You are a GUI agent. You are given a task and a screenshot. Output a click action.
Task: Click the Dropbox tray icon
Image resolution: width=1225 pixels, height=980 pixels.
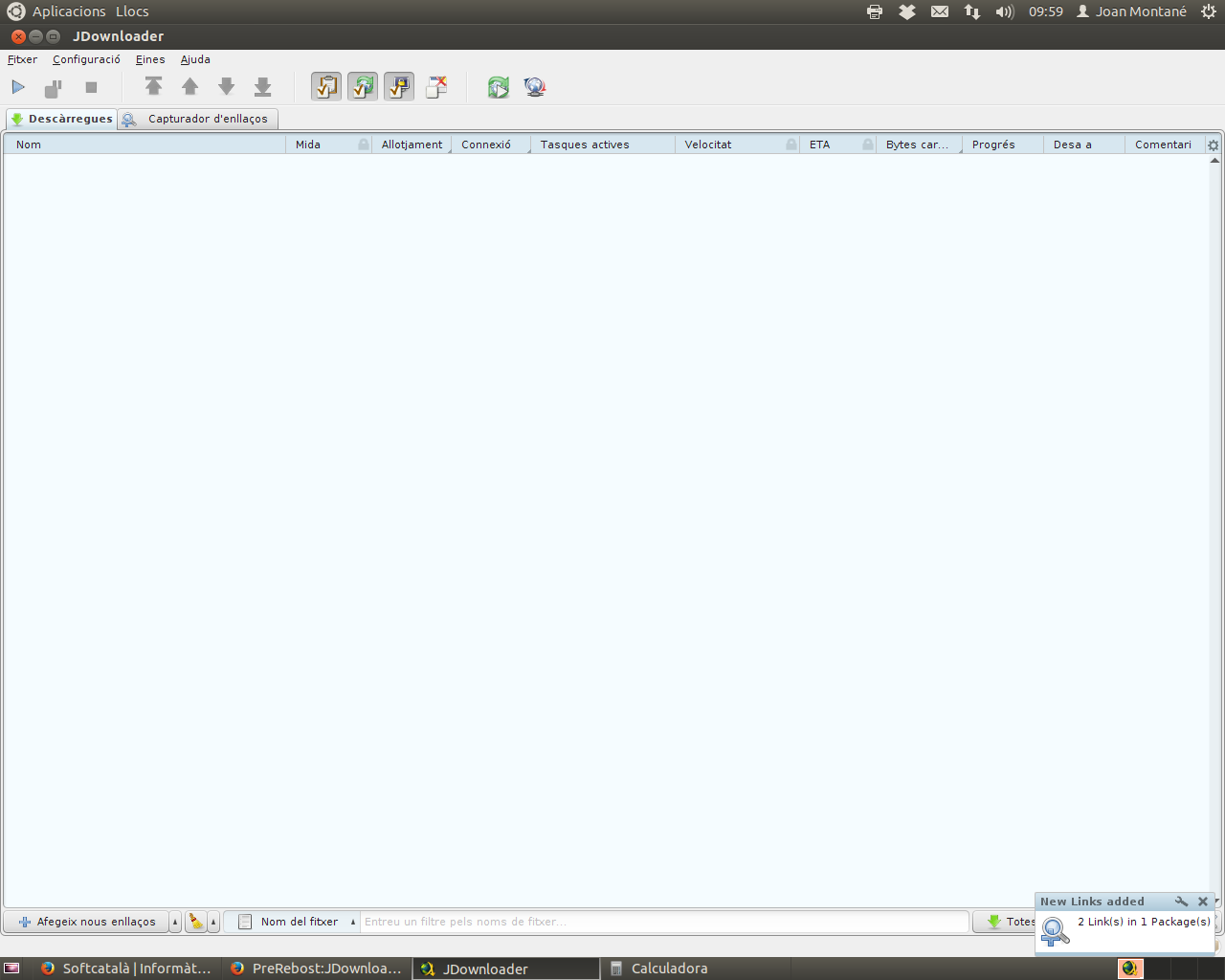[x=907, y=11]
